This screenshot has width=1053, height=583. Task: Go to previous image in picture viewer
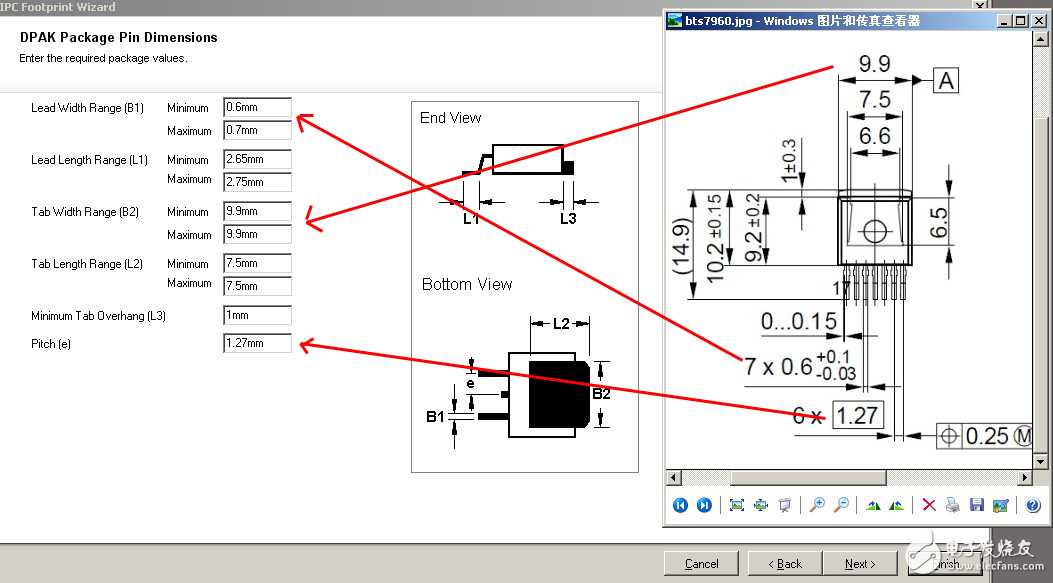click(x=680, y=505)
